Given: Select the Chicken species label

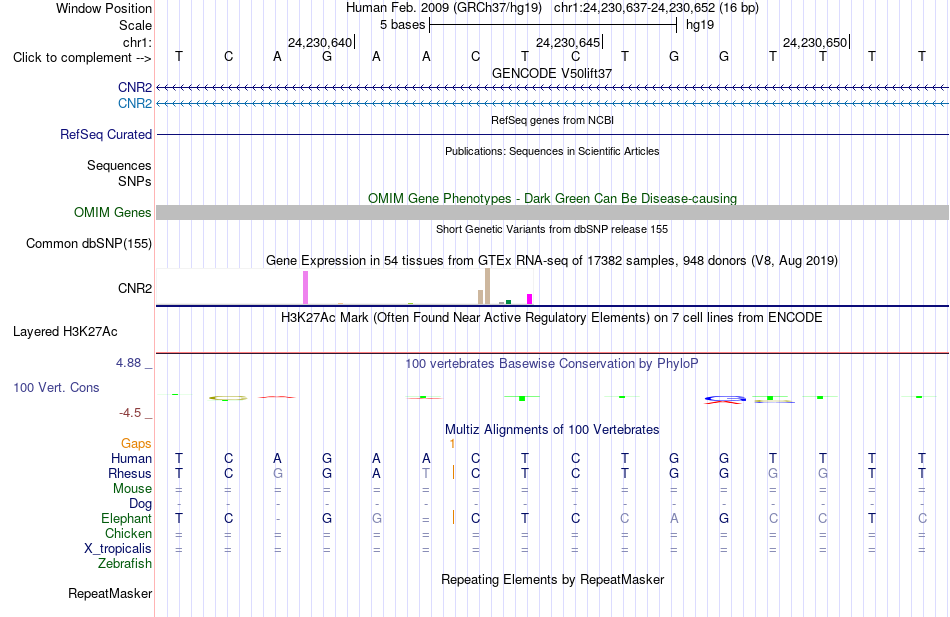Looking at the screenshot, I should pos(128,533).
